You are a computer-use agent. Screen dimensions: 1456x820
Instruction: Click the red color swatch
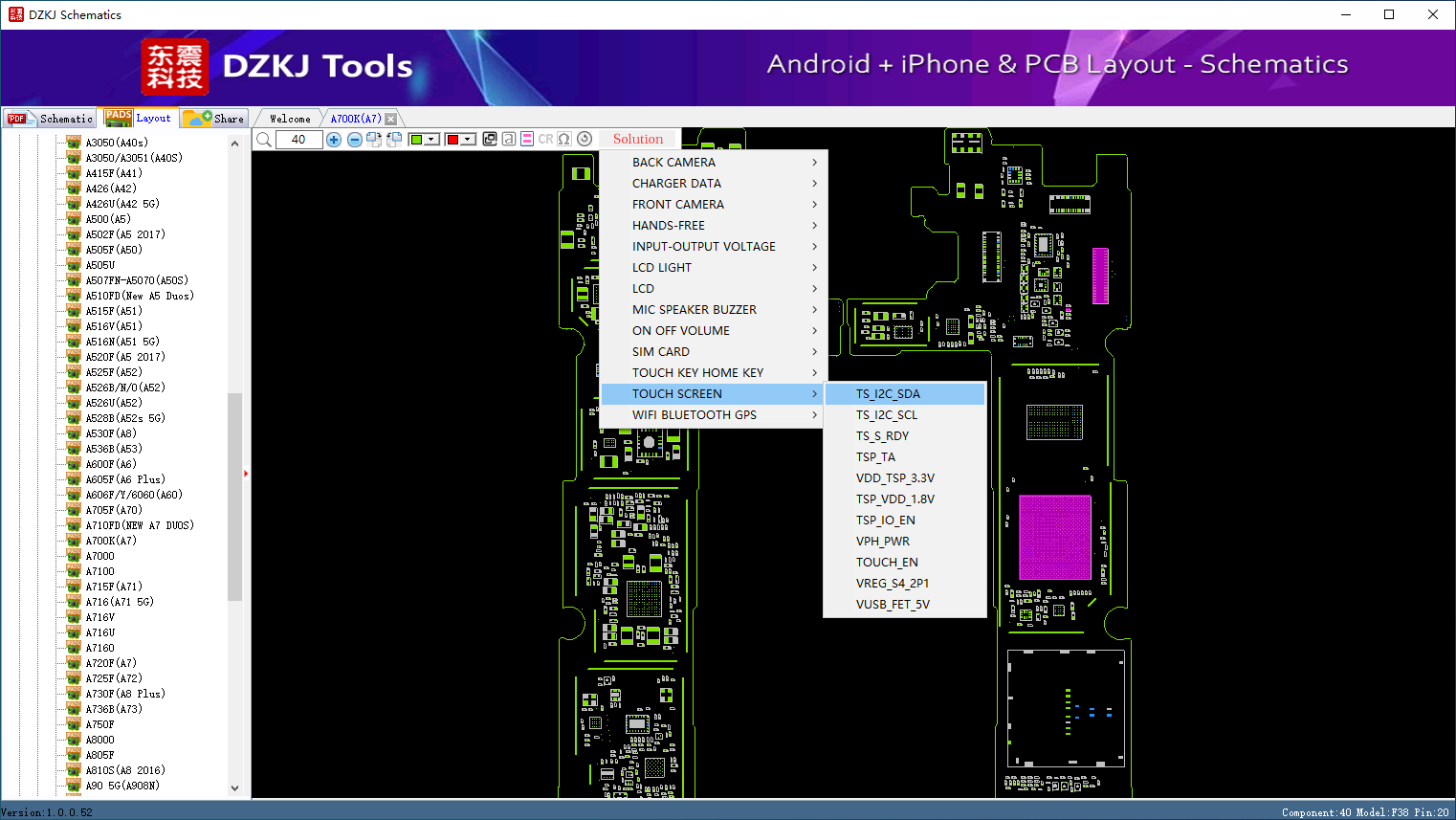tap(452, 140)
